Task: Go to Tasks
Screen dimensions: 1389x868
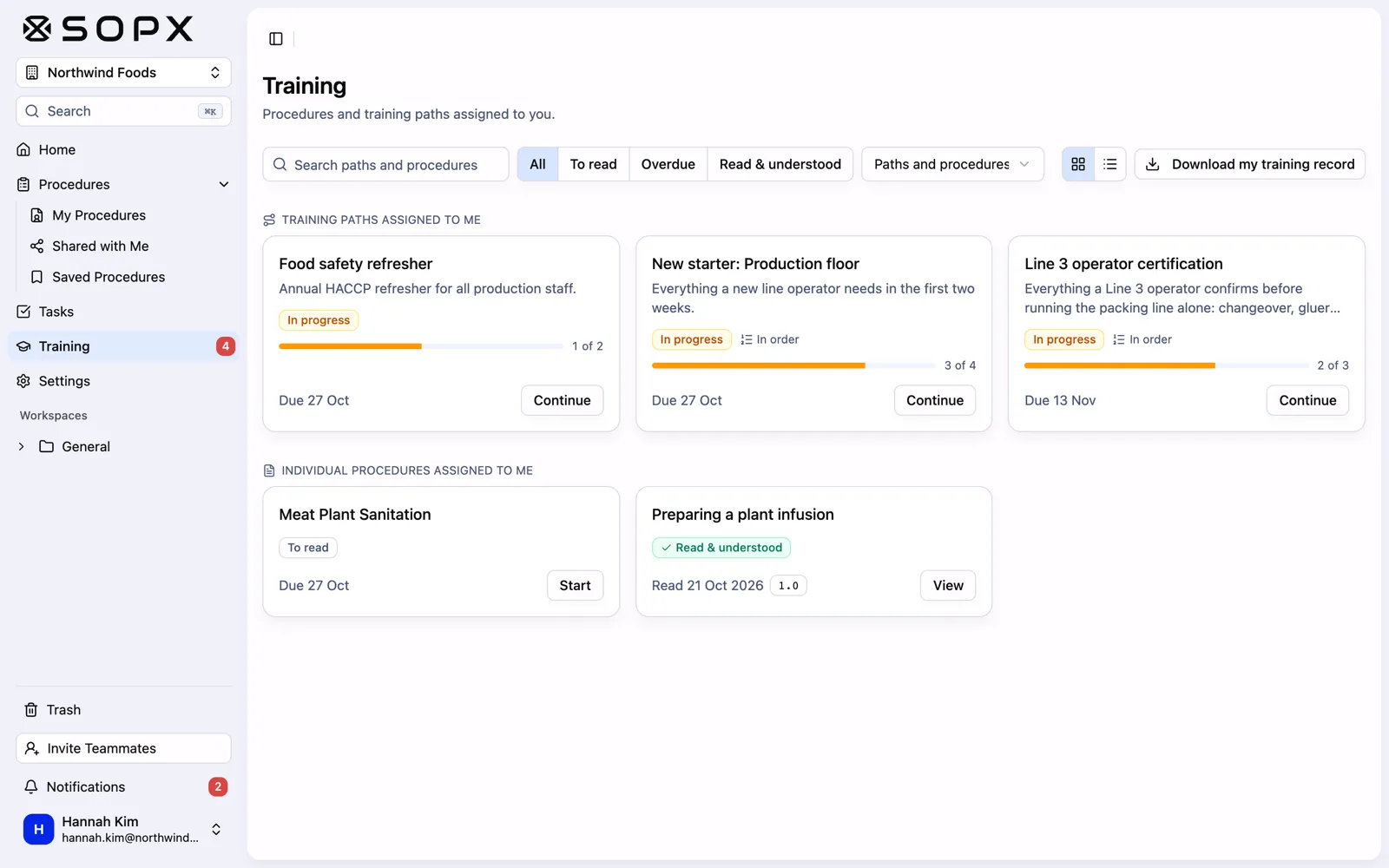Action: point(123,312)
